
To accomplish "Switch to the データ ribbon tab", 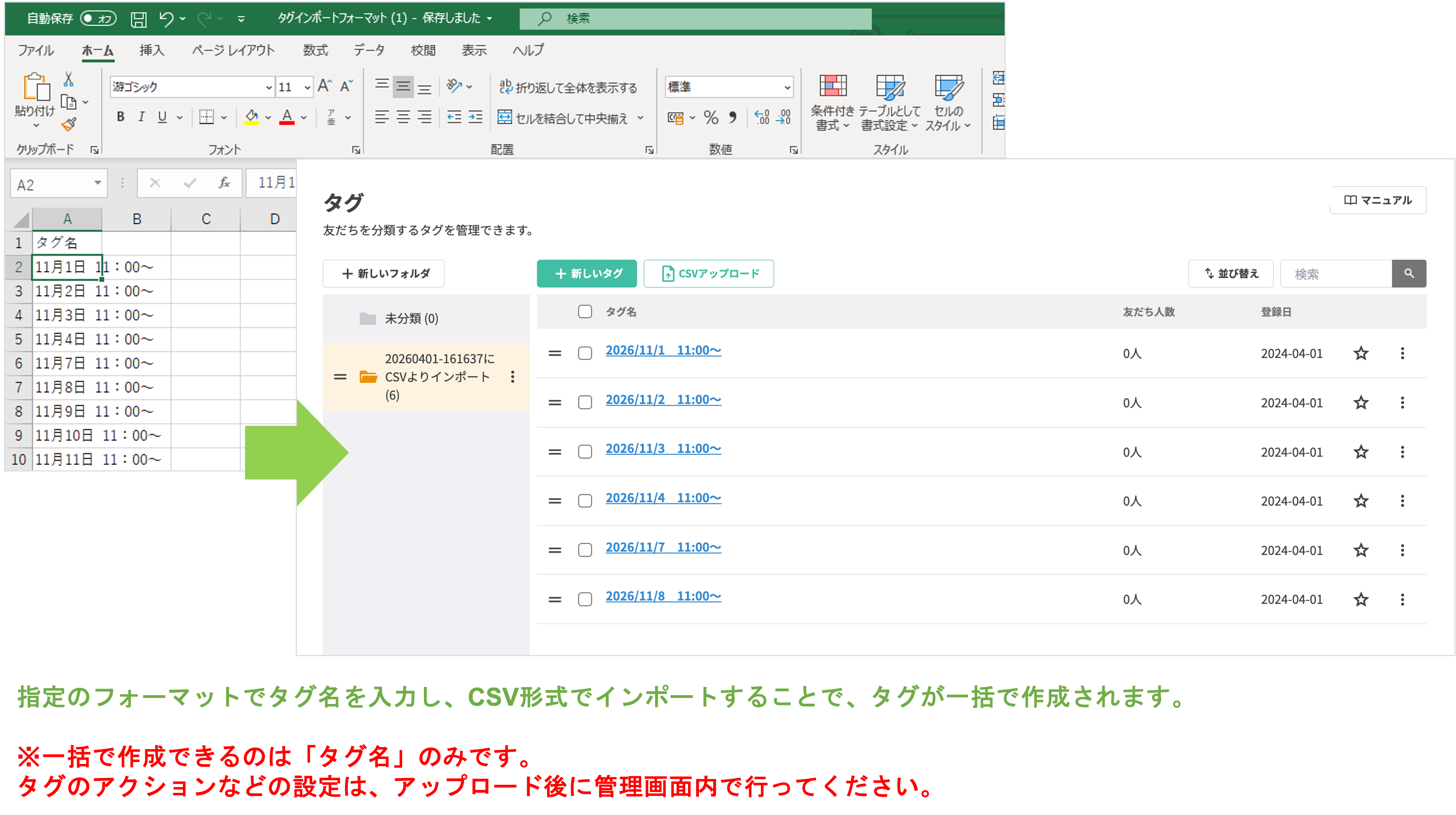I will click(x=369, y=50).
